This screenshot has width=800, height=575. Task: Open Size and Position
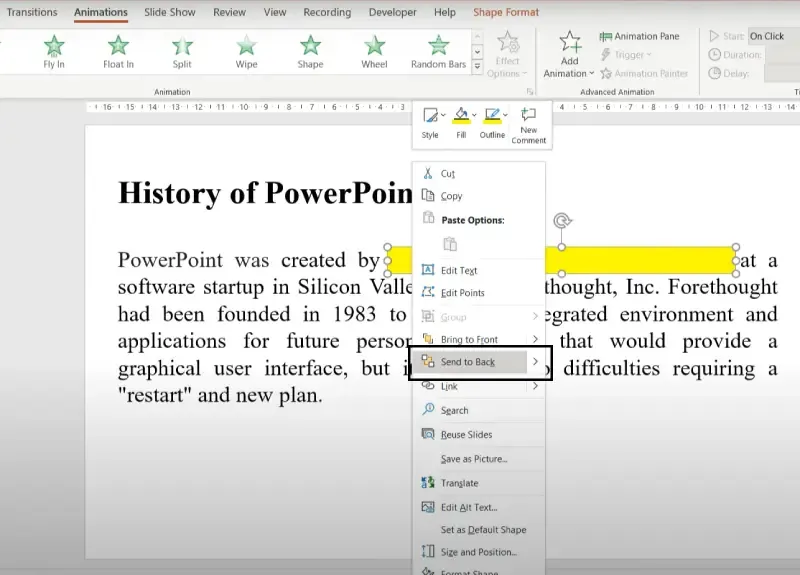479,552
